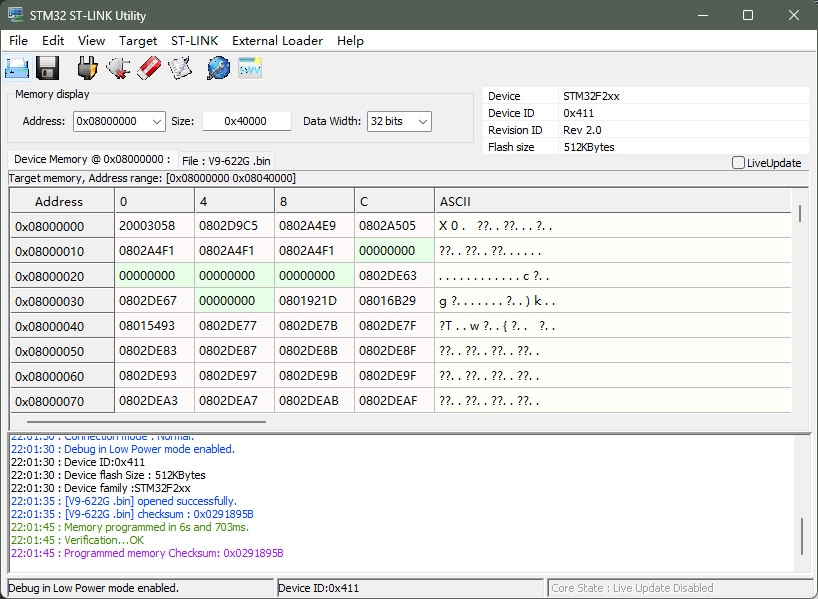Select cell value 08015493

click(154, 326)
